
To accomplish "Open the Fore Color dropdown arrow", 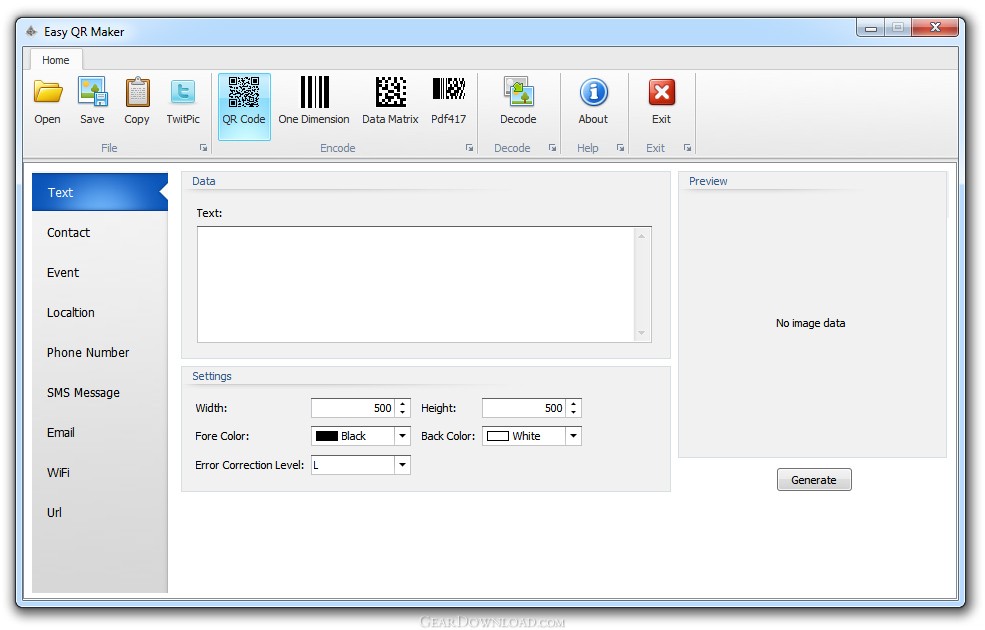I will click(x=402, y=436).
